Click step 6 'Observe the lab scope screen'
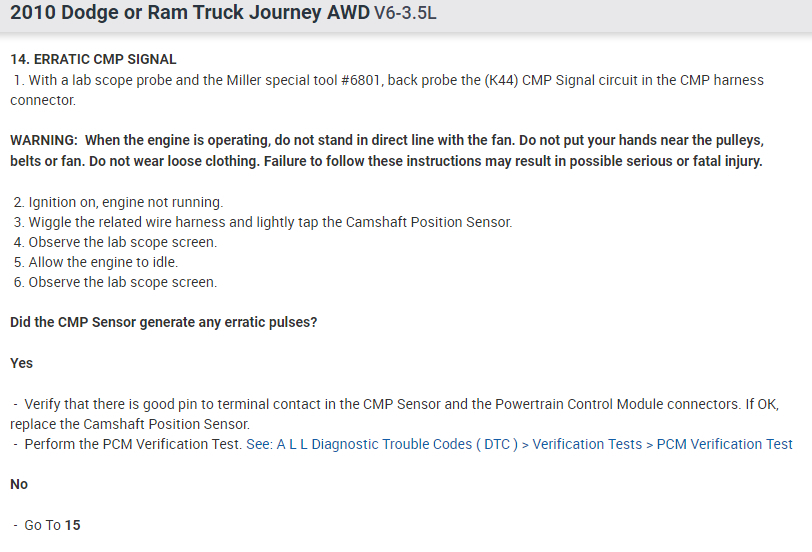Viewport: 812px width, 552px height. 117,282
